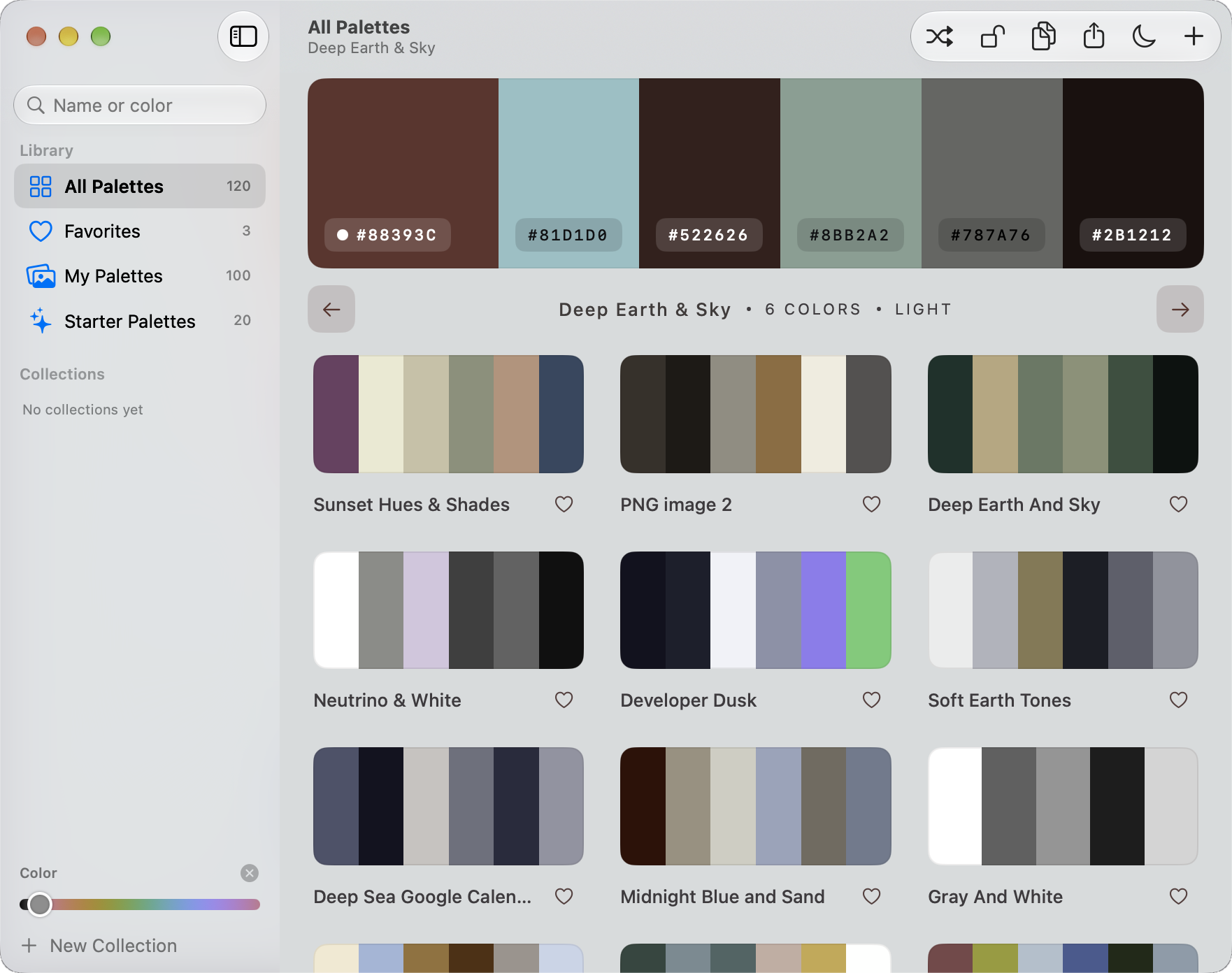Viewport: 1232px width, 973px height.
Task: Open the My Palettes section
Action: 140,275
